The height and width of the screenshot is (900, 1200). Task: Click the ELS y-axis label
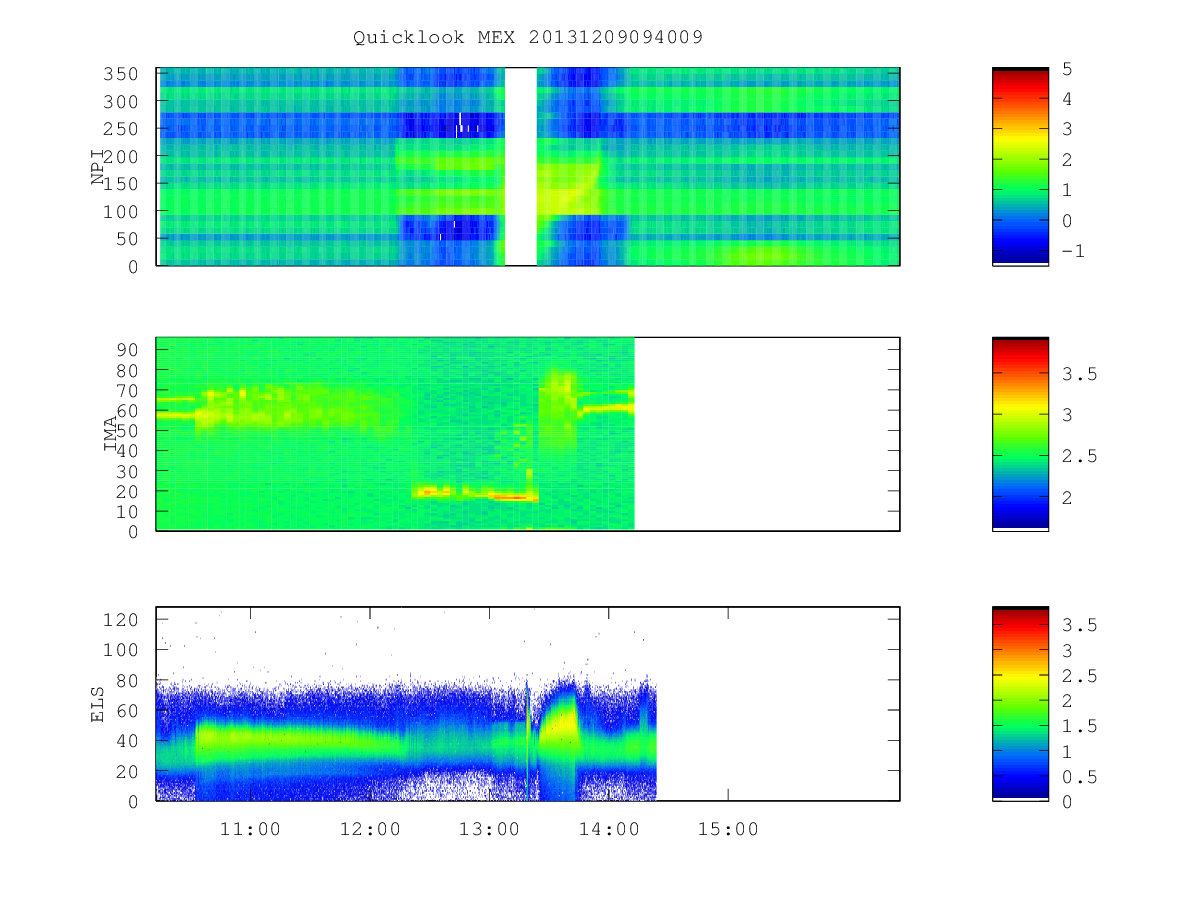pos(98,704)
